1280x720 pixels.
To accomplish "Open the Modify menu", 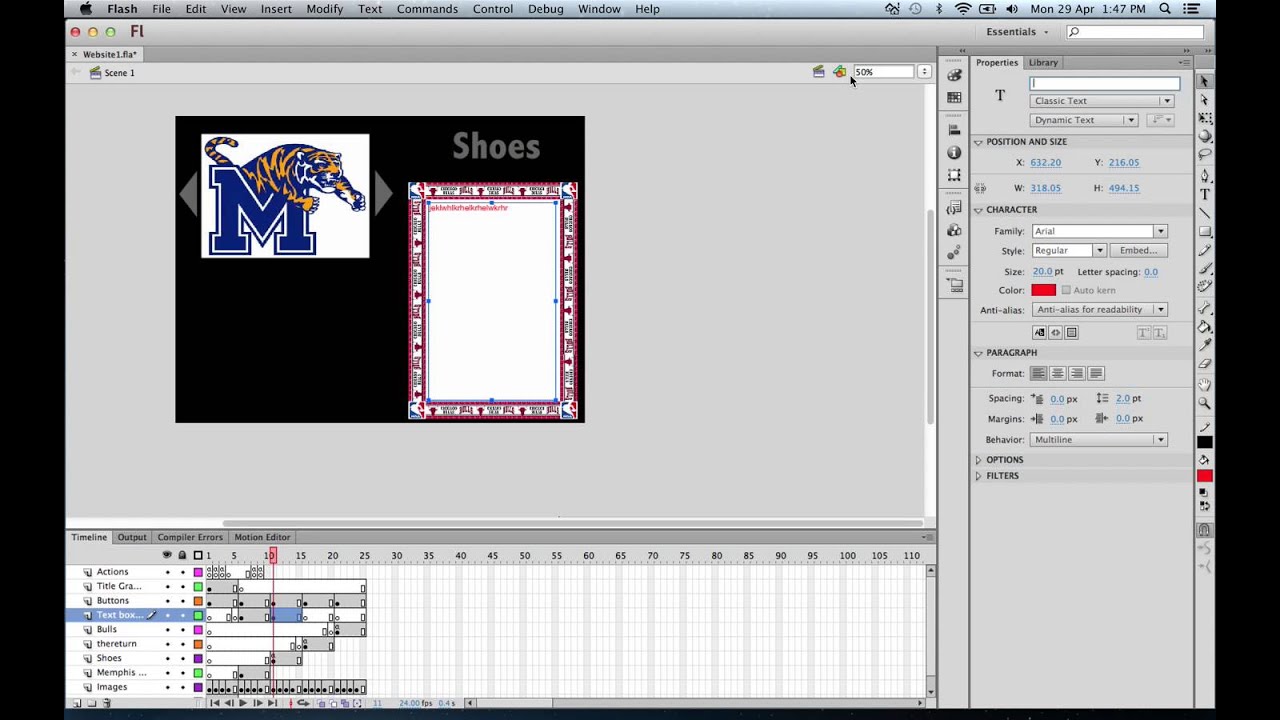I will click(x=325, y=9).
